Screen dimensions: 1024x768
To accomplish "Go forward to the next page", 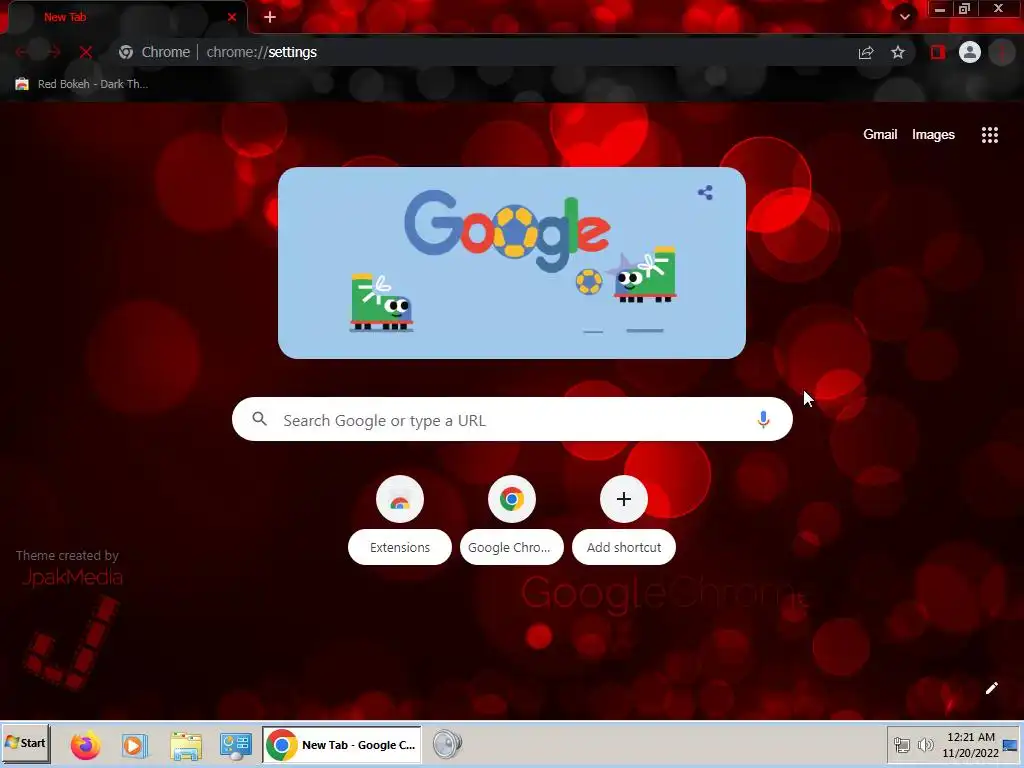I will pos(54,52).
